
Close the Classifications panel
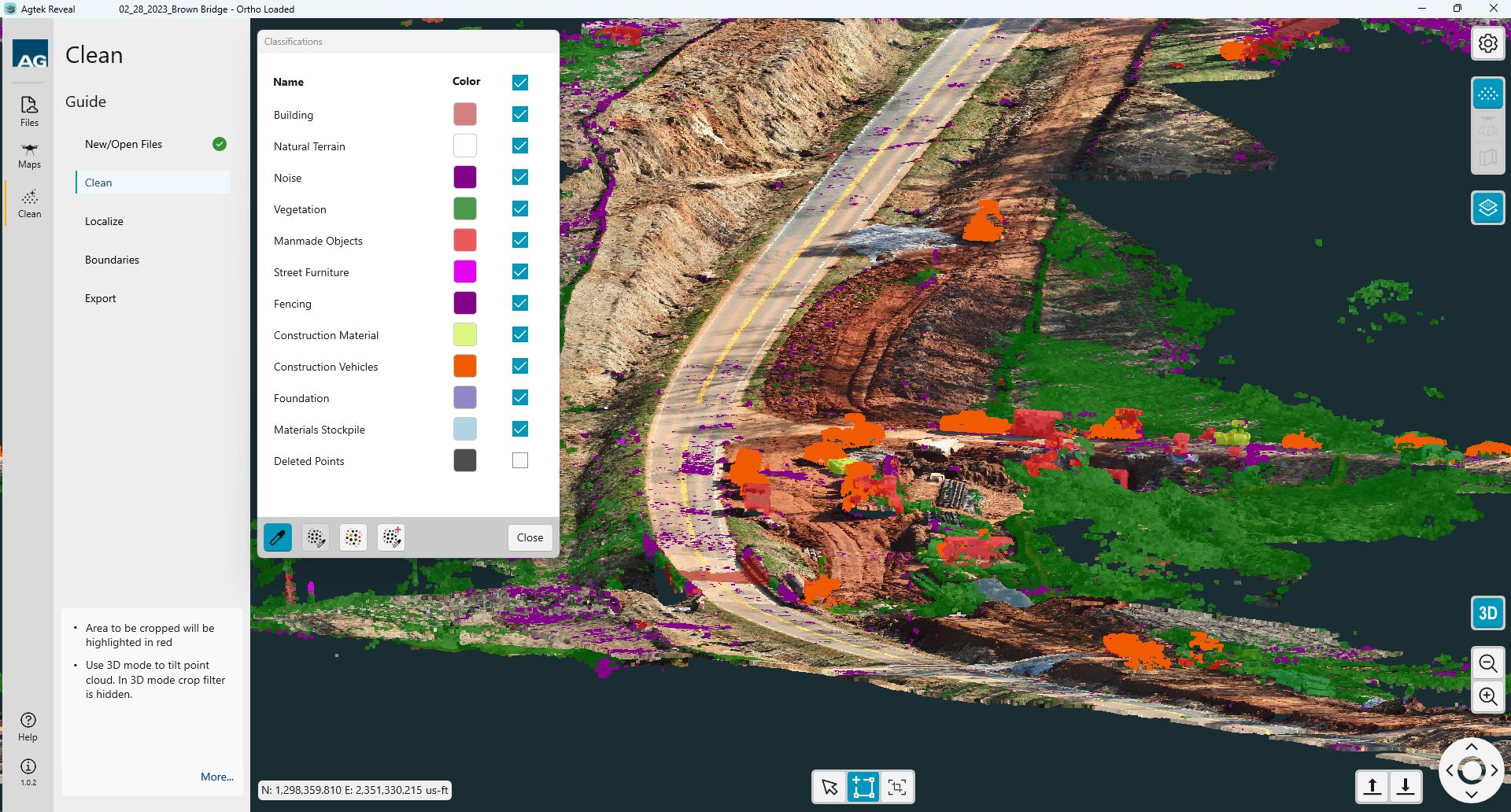[x=530, y=537]
